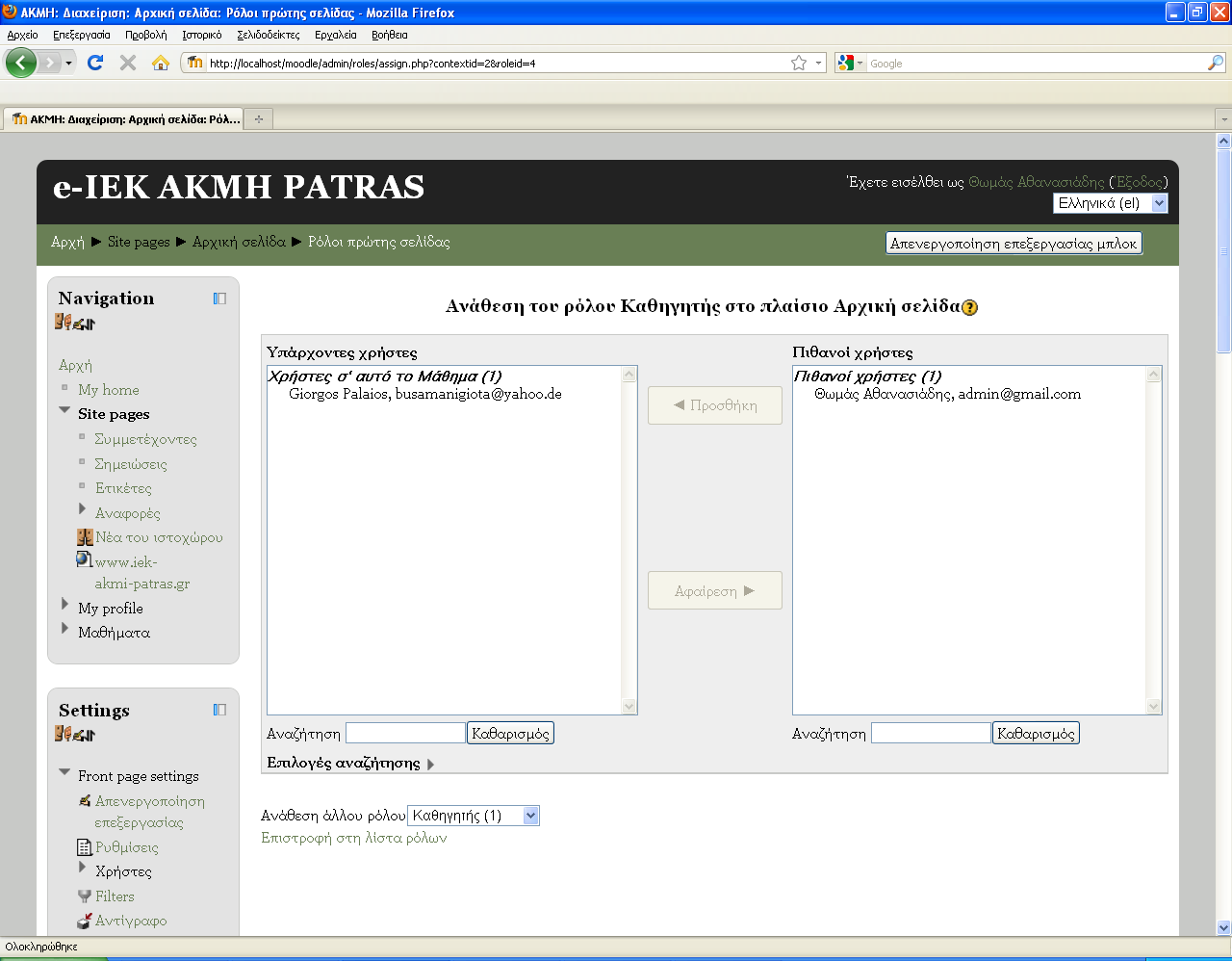Click the search magnifier icon
Screen dimensions: 1232x961
(x=1216, y=63)
